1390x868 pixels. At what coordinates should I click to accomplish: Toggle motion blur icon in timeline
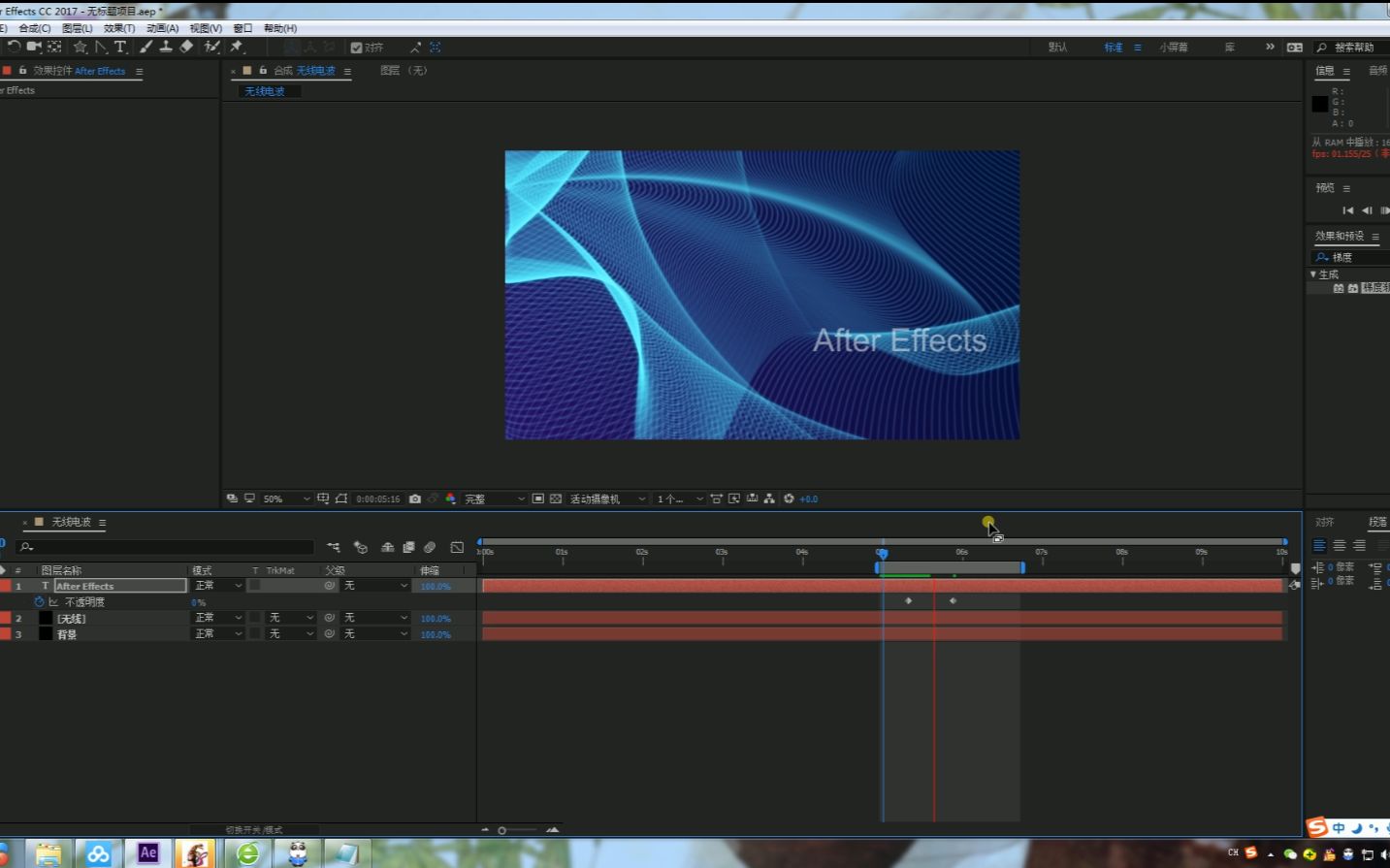(430, 547)
